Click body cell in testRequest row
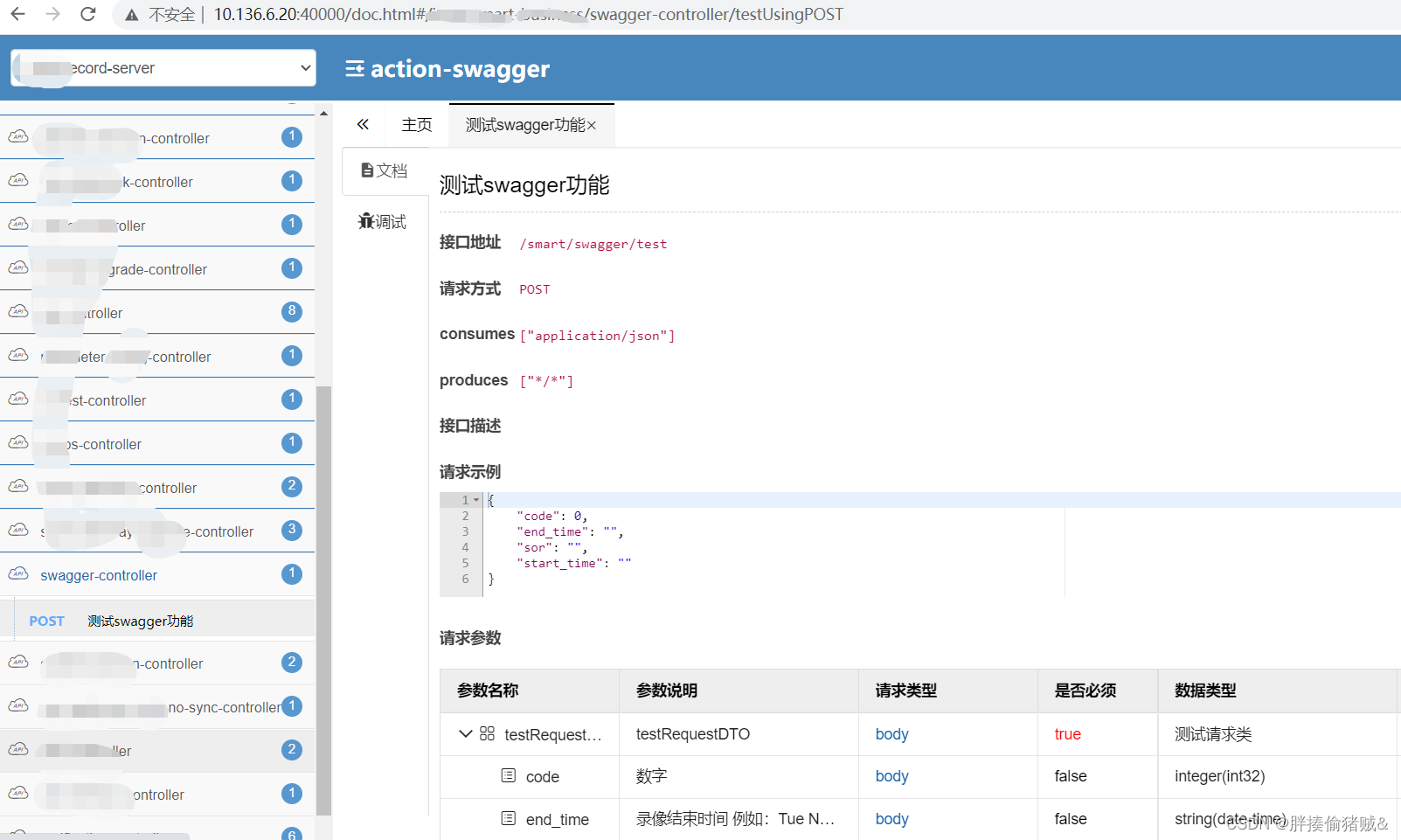The width and height of the screenshot is (1401, 840). click(892, 734)
